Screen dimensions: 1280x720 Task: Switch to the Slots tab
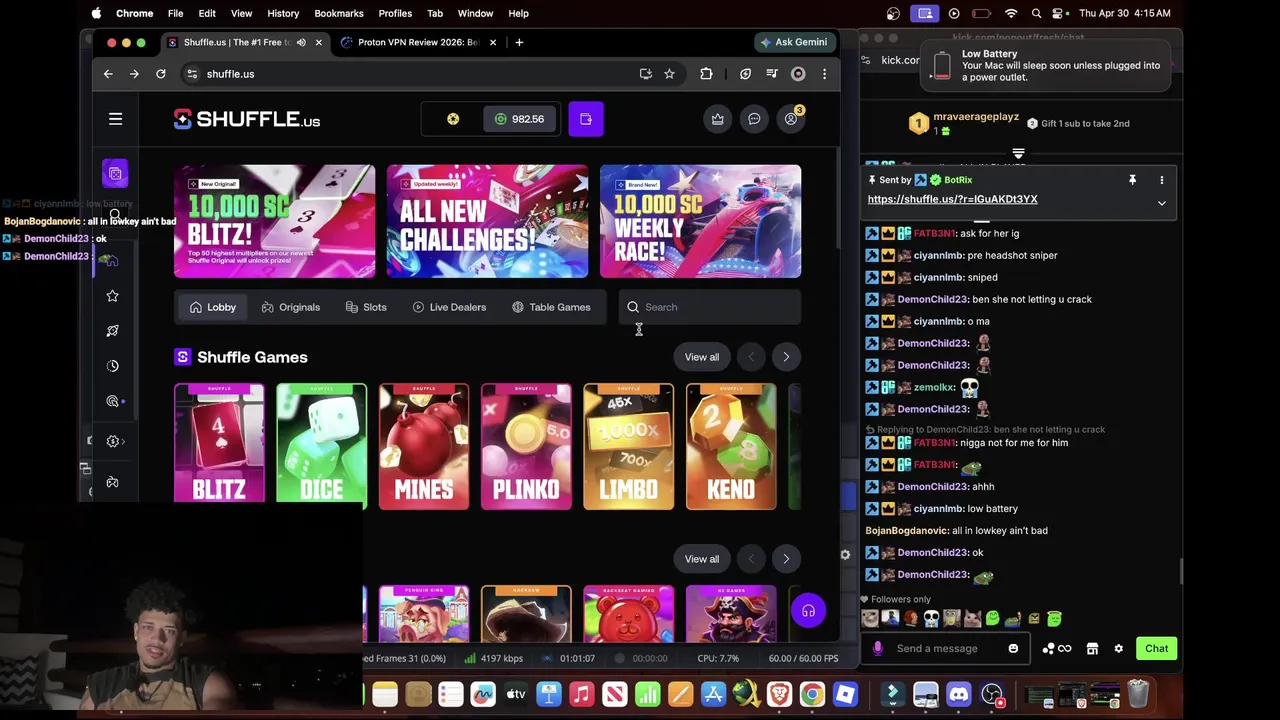[366, 307]
